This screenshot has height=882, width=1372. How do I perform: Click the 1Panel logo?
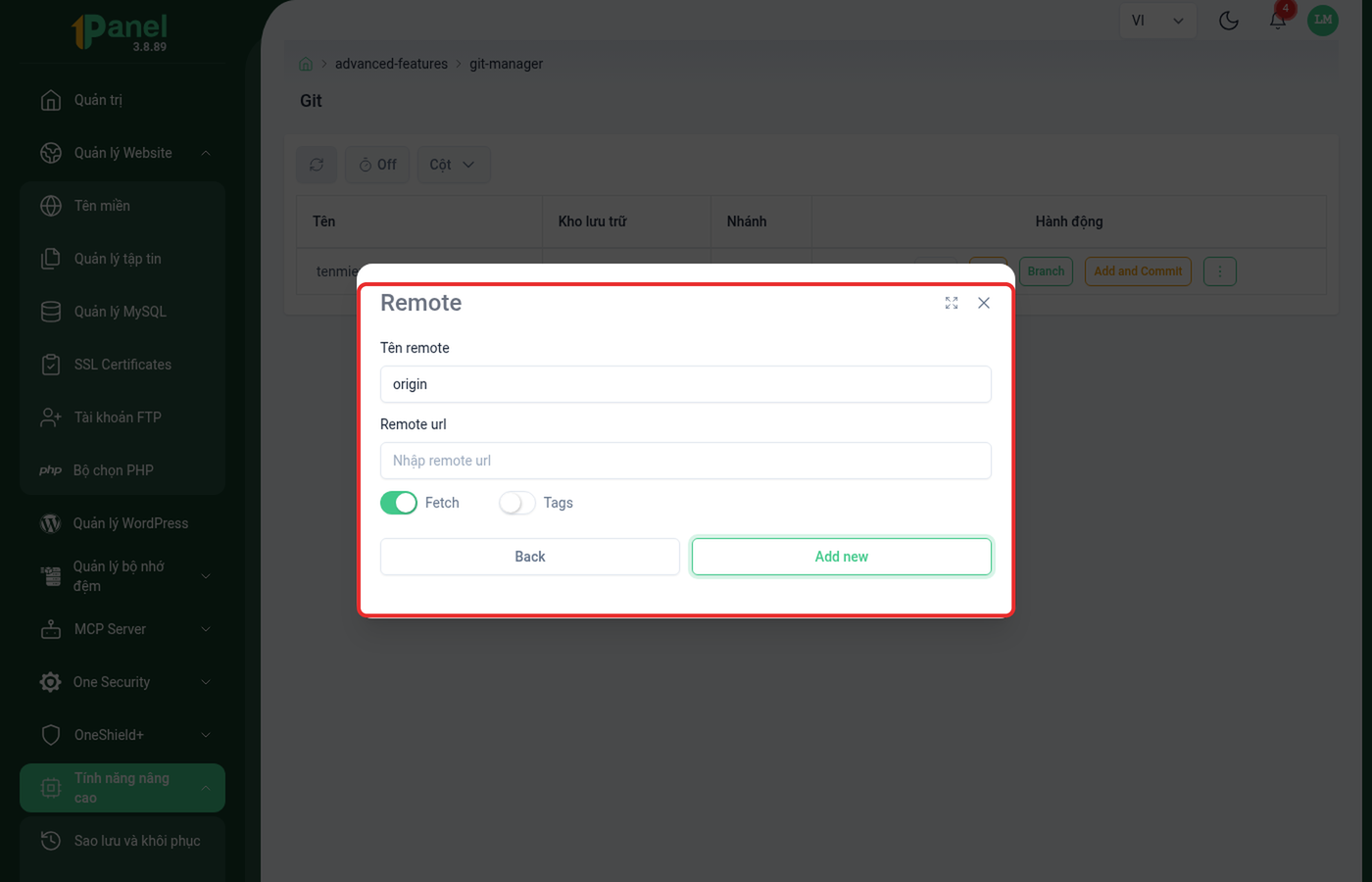click(120, 31)
